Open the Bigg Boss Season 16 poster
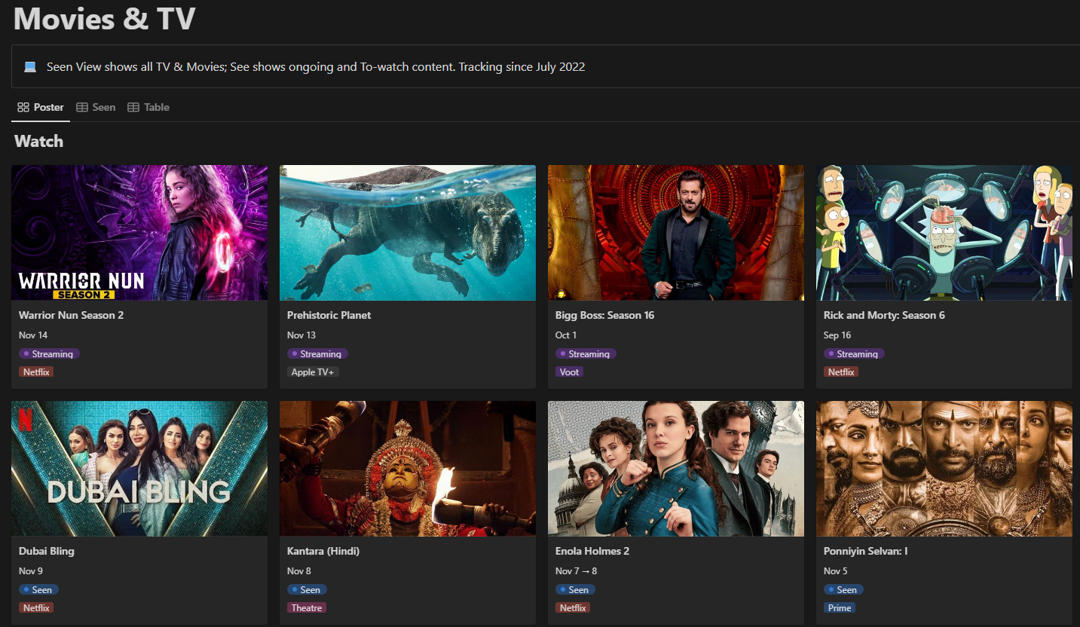Image resolution: width=1080 pixels, height=627 pixels. (x=676, y=233)
